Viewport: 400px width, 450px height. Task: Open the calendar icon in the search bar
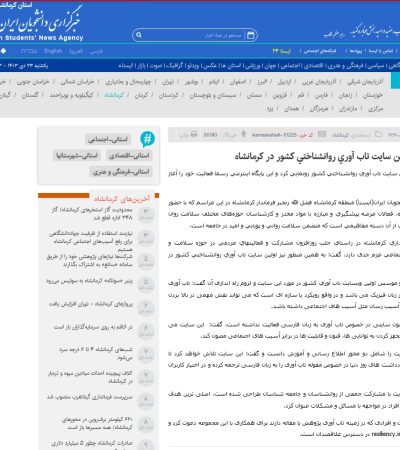coord(251,35)
